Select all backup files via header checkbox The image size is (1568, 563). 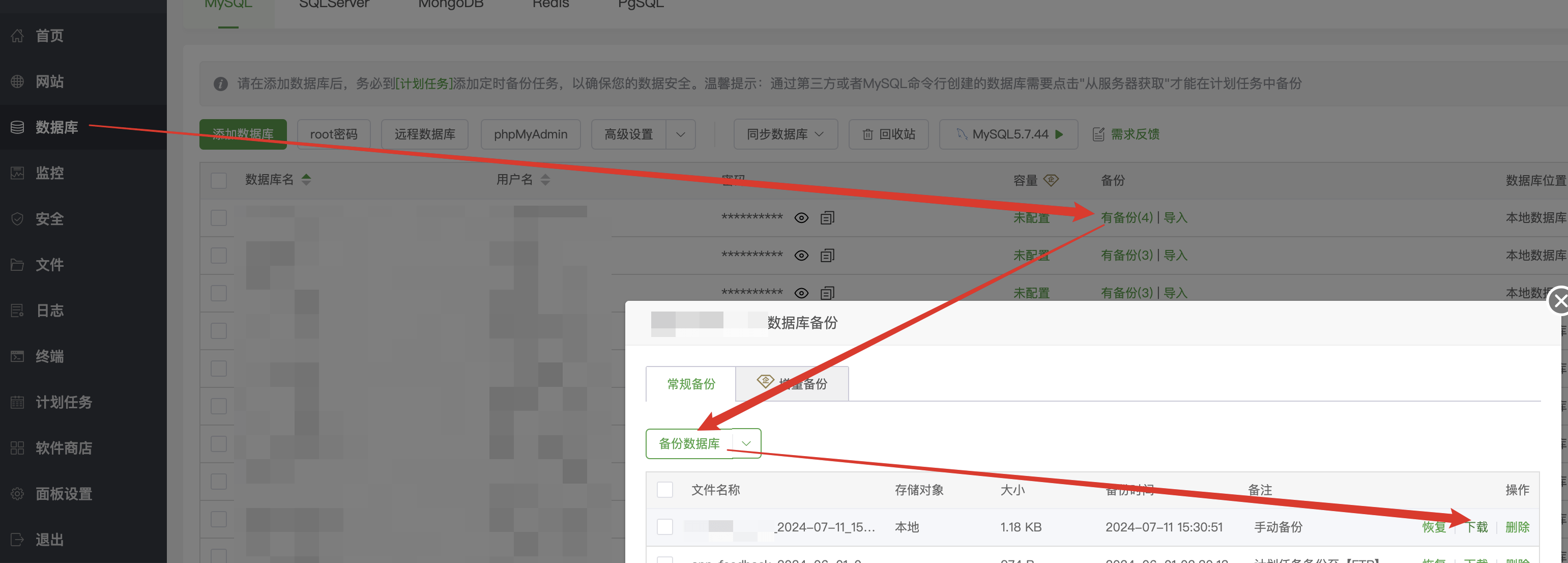(664, 490)
